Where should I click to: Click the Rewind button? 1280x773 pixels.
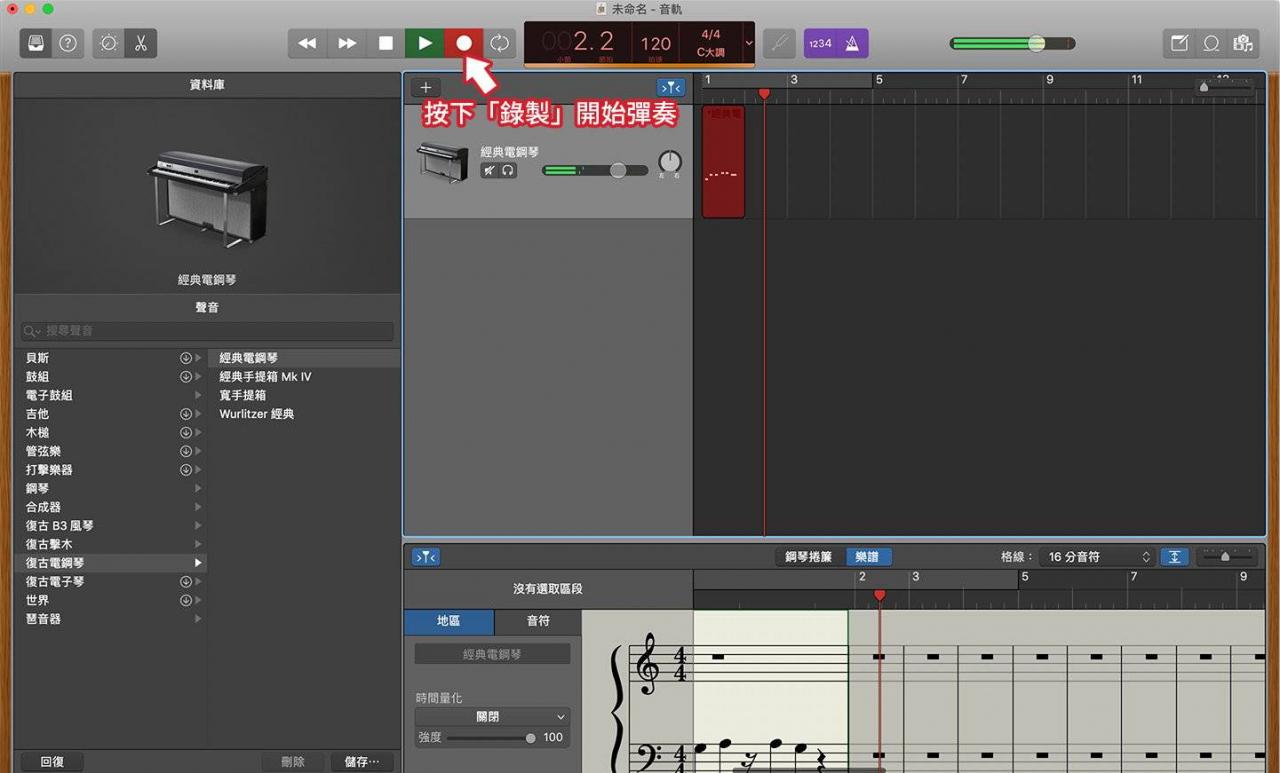pos(308,43)
